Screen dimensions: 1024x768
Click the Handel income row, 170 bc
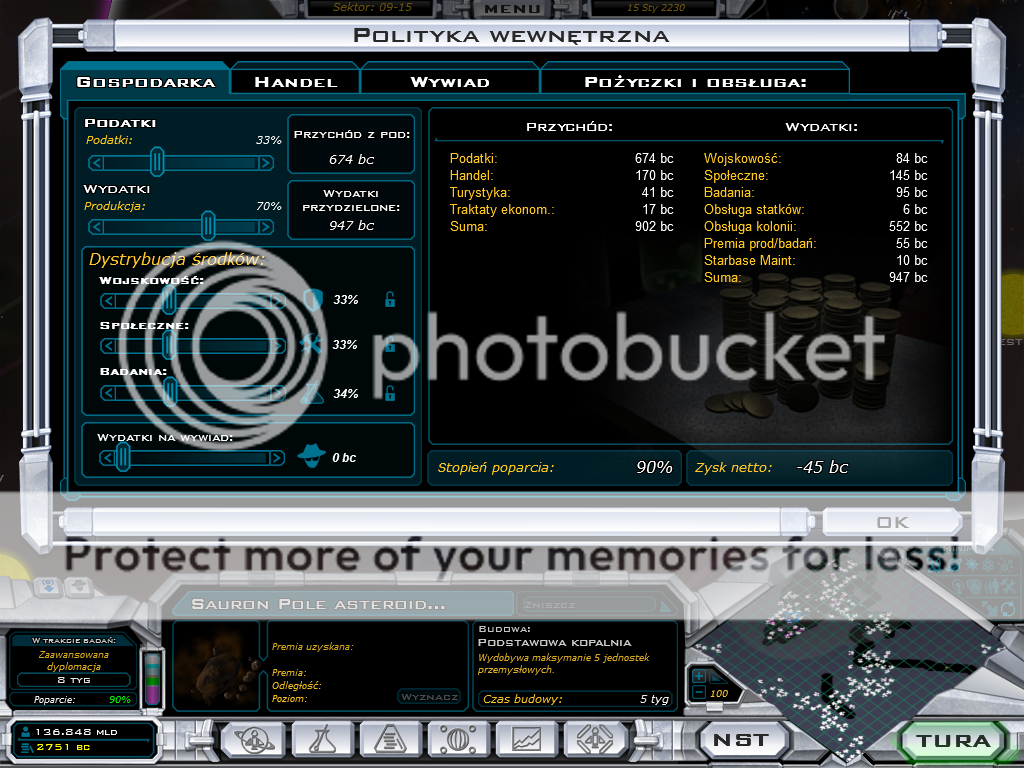click(561, 176)
